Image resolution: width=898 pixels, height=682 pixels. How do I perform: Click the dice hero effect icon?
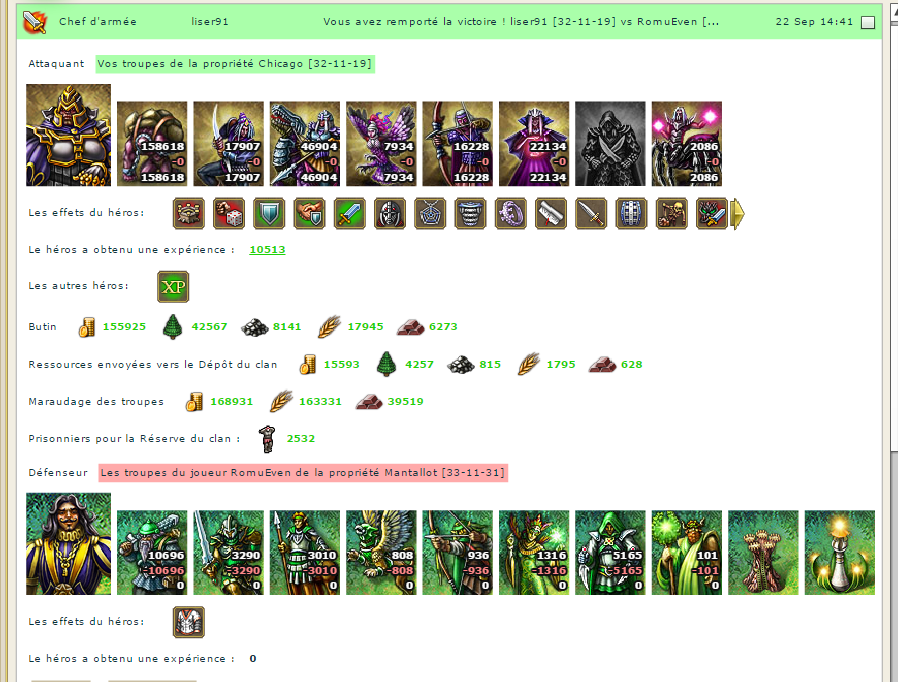tap(229, 214)
